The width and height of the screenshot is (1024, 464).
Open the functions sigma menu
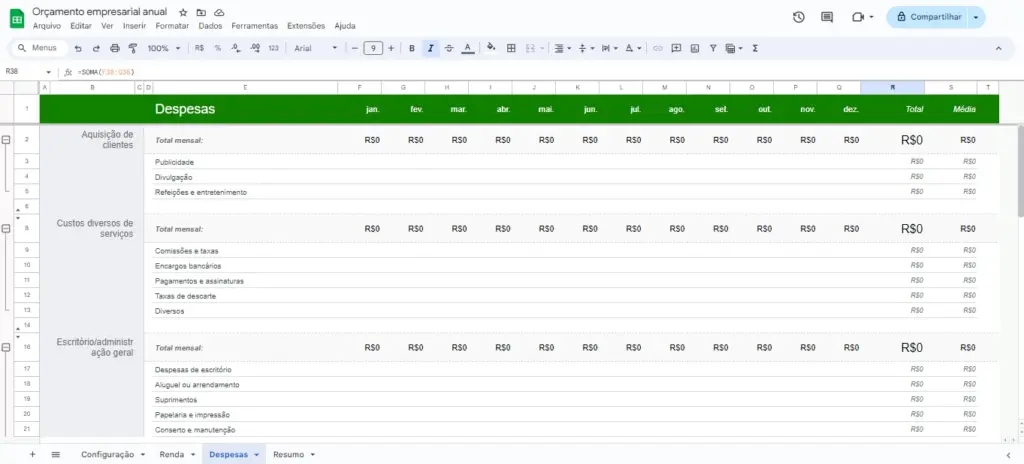(x=755, y=48)
